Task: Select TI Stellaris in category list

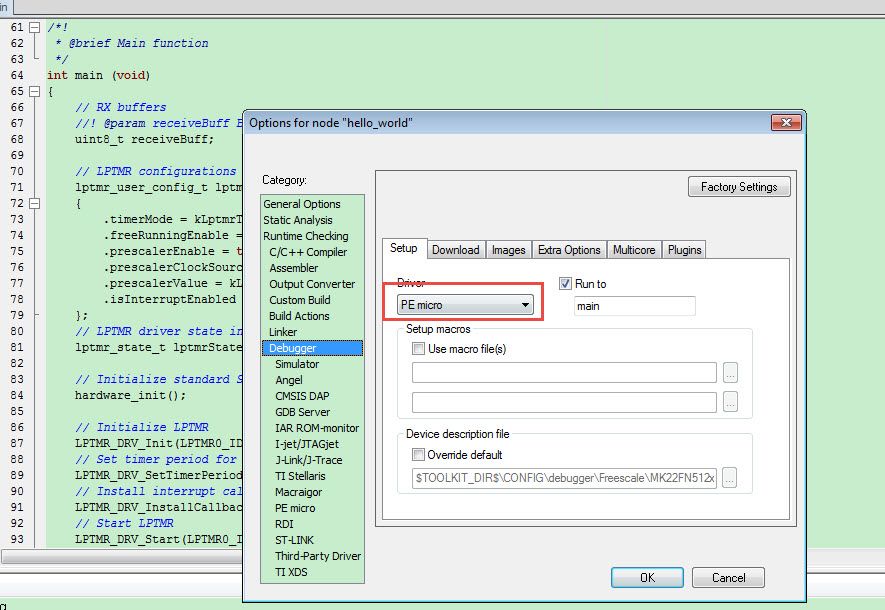Action: point(300,476)
